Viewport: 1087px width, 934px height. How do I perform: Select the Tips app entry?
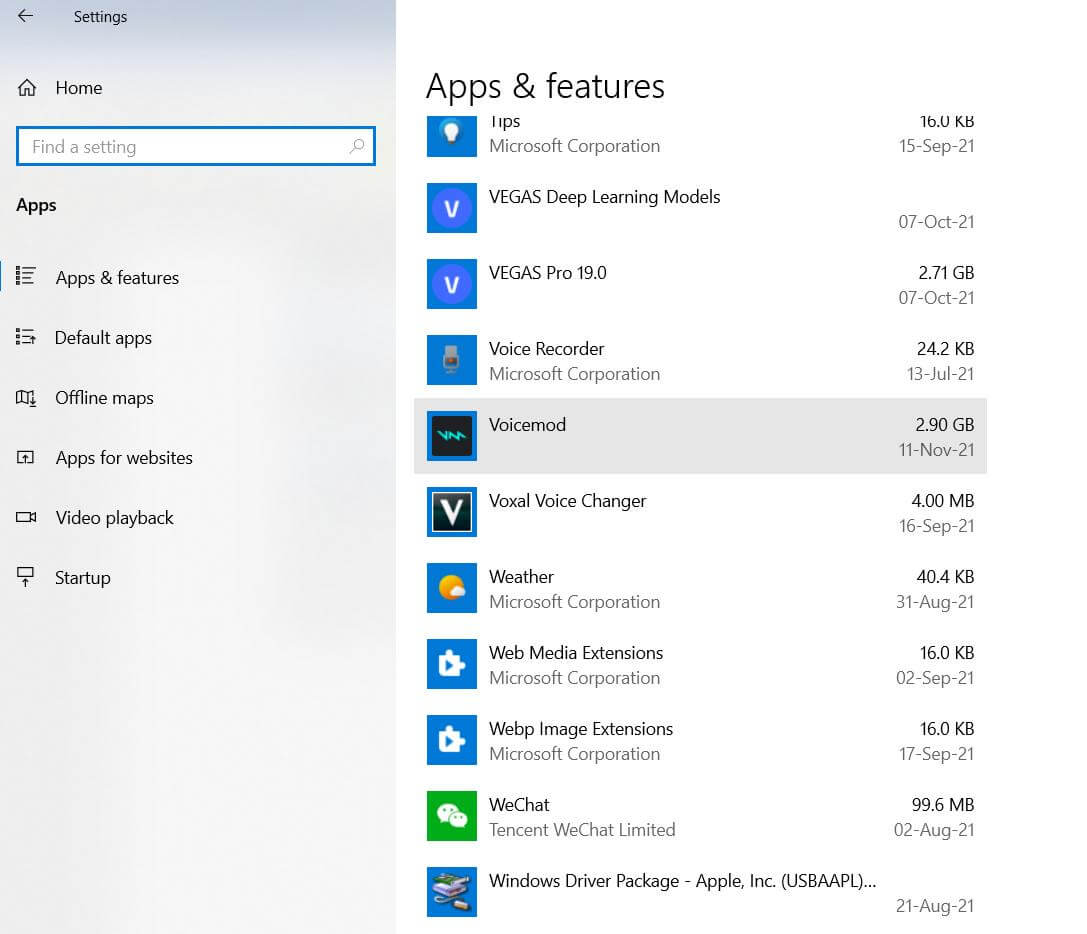[700, 136]
